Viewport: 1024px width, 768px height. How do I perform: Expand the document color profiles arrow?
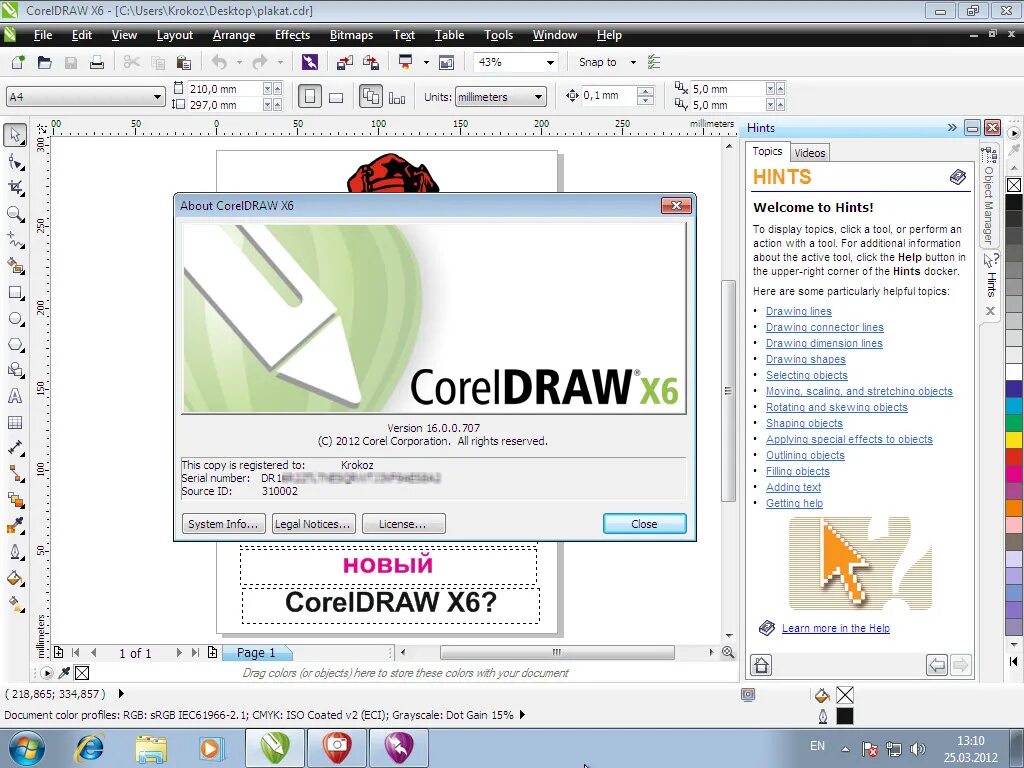[x=522, y=714]
